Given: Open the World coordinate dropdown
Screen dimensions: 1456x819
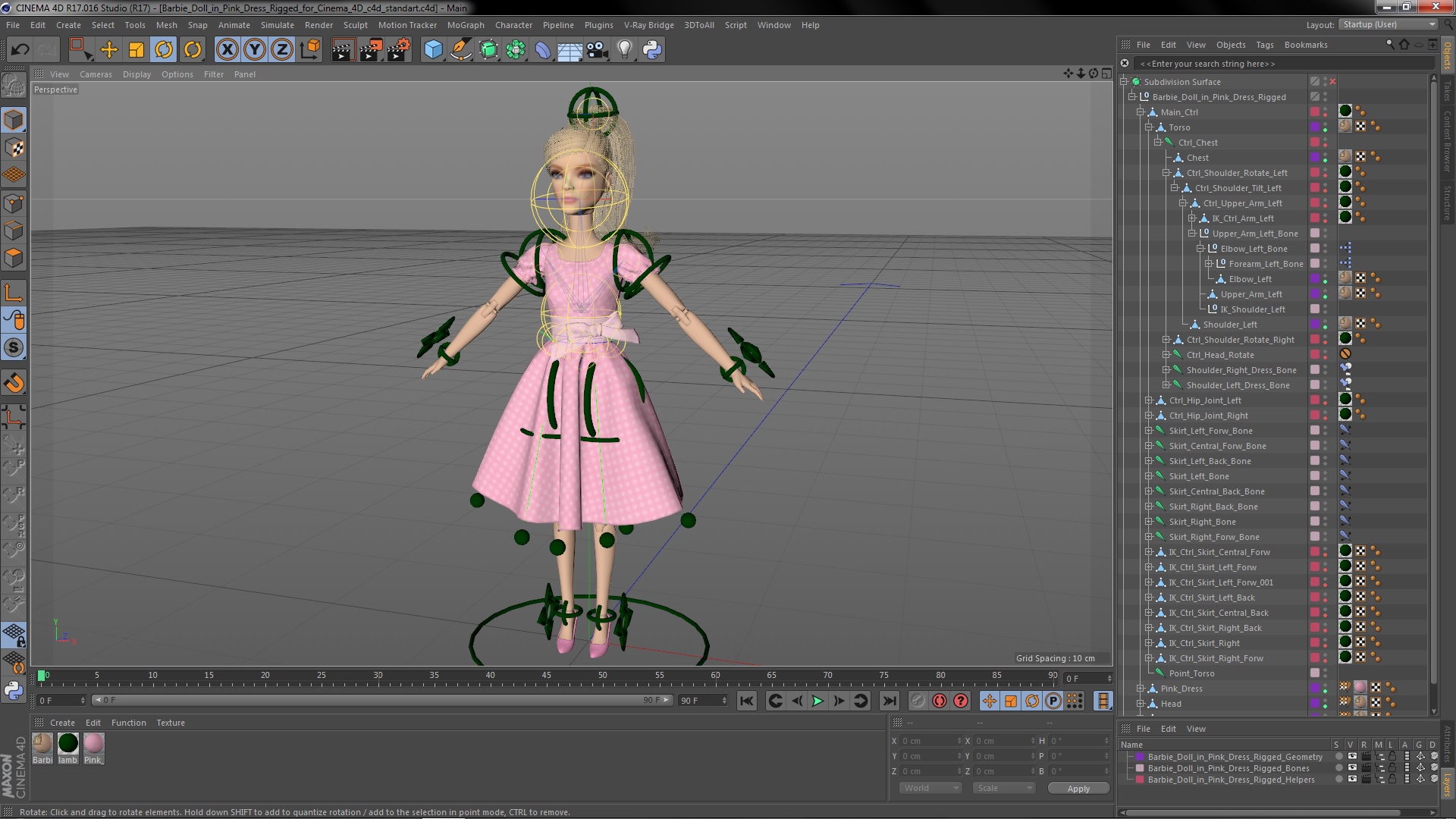Looking at the screenshot, I should (x=930, y=788).
